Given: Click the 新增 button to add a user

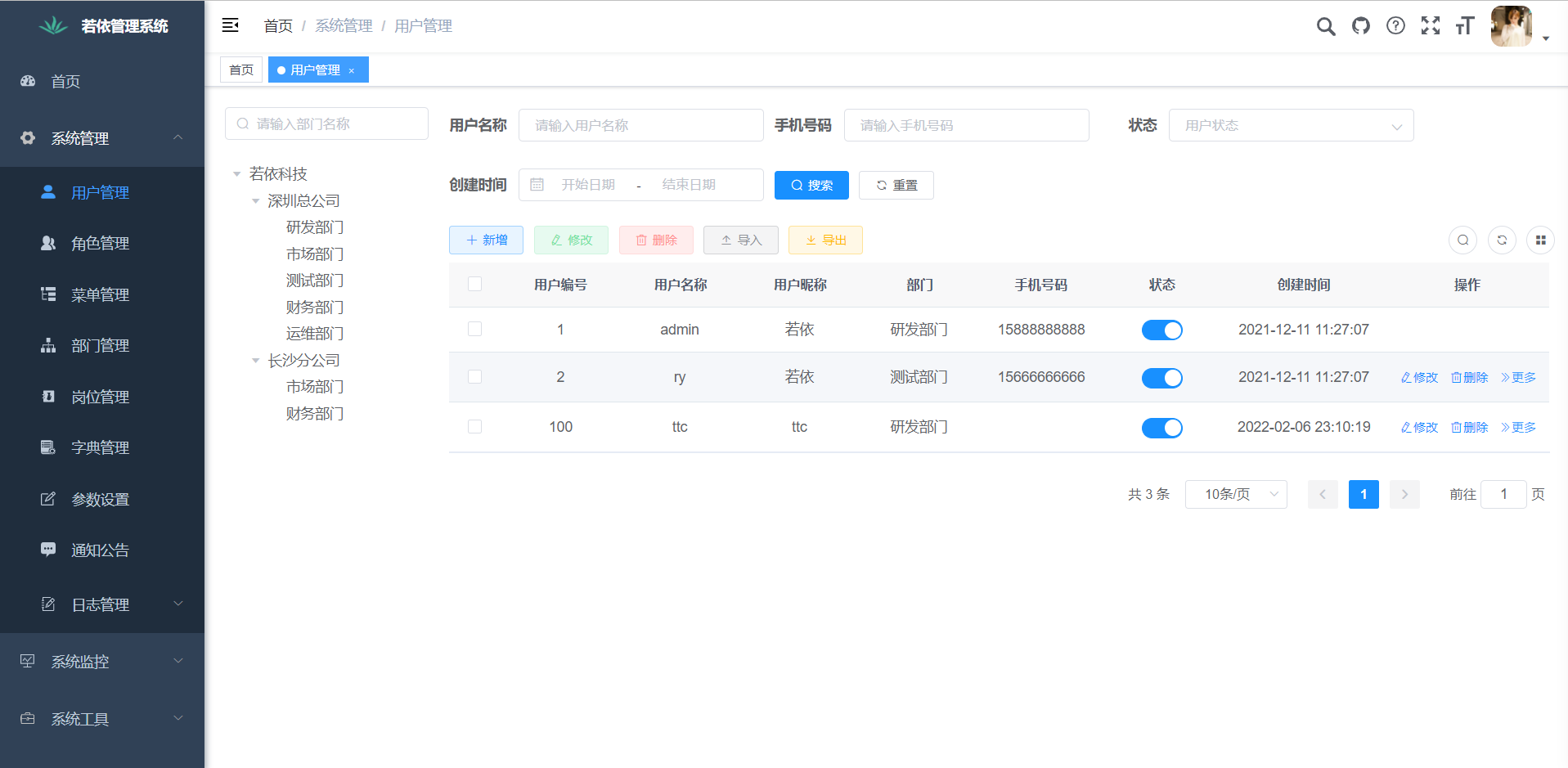Looking at the screenshot, I should point(486,240).
